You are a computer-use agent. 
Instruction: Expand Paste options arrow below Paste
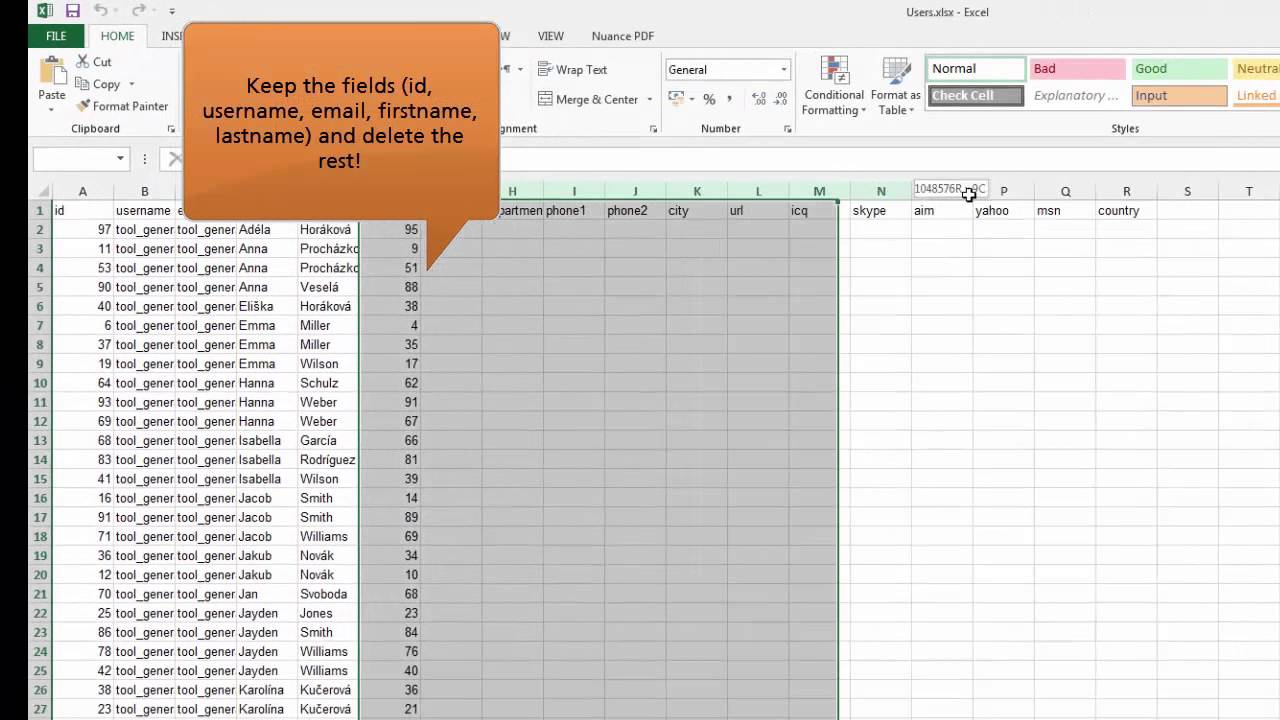tap(52, 111)
